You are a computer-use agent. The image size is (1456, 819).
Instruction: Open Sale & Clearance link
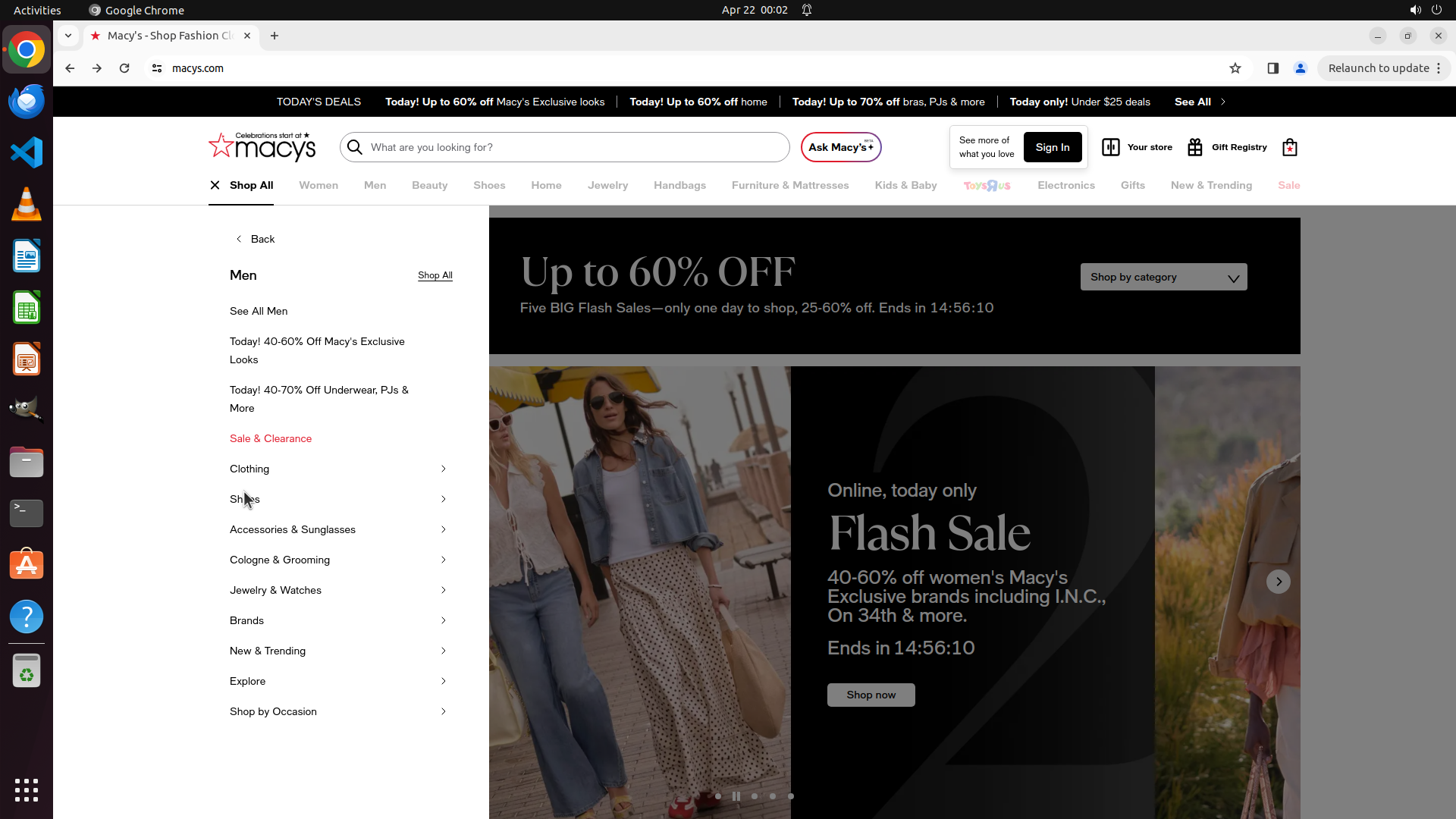[x=271, y=438]
